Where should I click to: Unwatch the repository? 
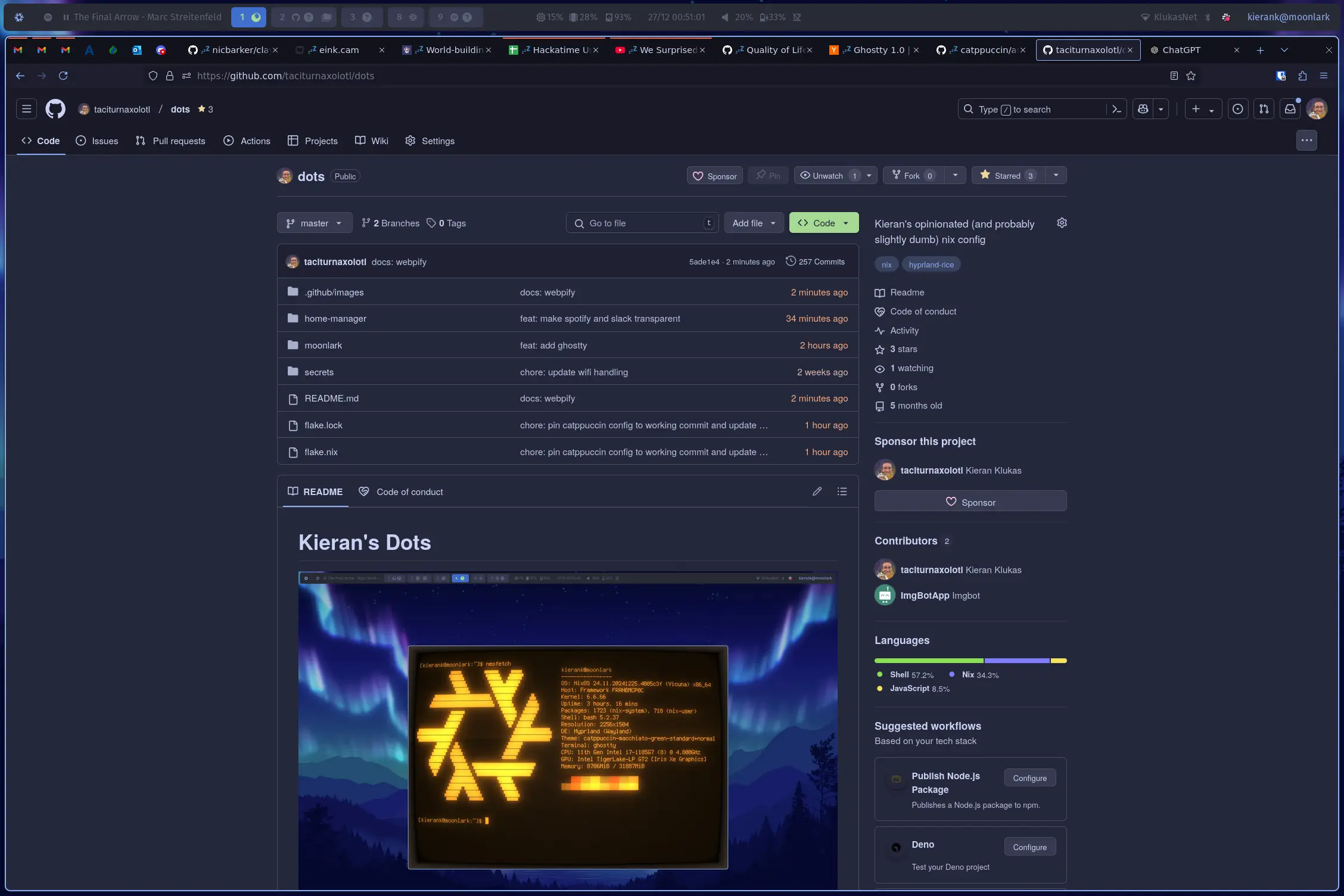coord(827,175)
